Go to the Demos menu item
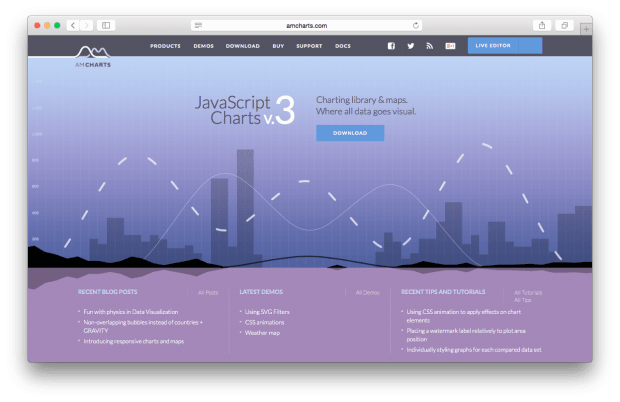 (x=203, y=46)
